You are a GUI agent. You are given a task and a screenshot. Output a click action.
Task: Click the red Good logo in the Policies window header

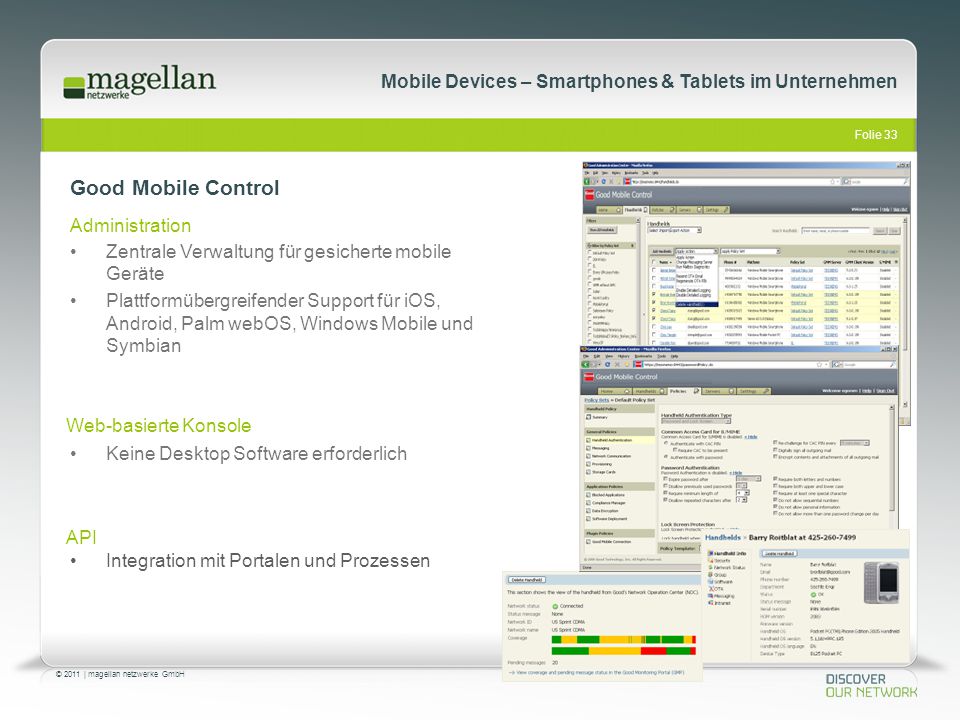click(588, 377)
